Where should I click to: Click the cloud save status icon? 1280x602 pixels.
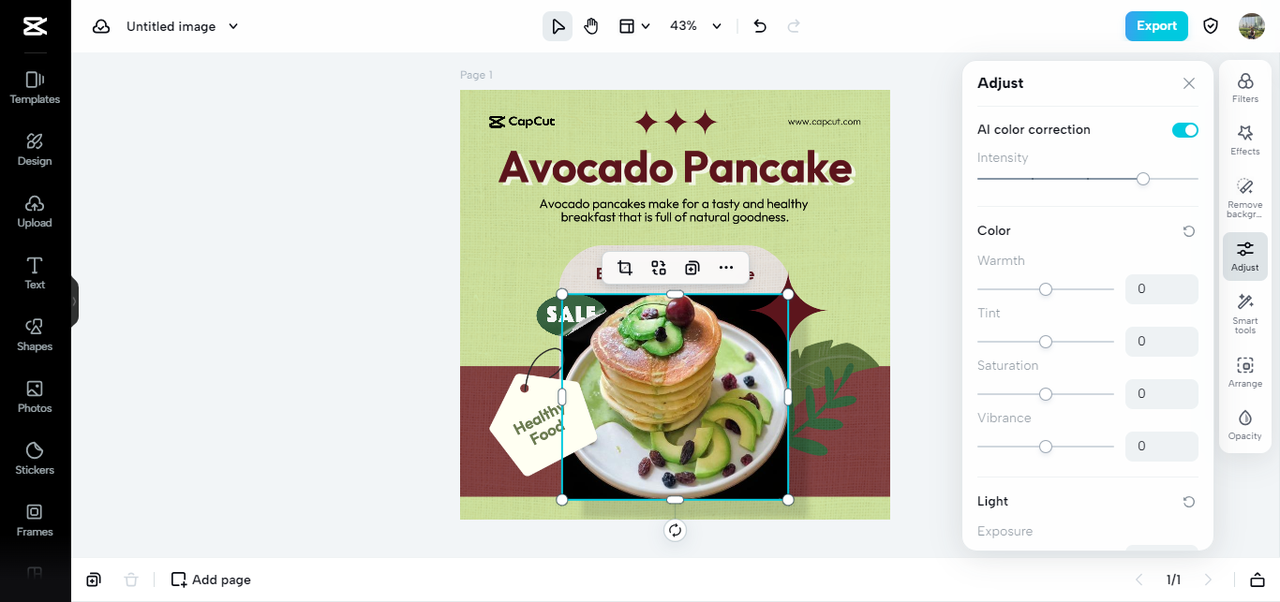coord(101,27)
